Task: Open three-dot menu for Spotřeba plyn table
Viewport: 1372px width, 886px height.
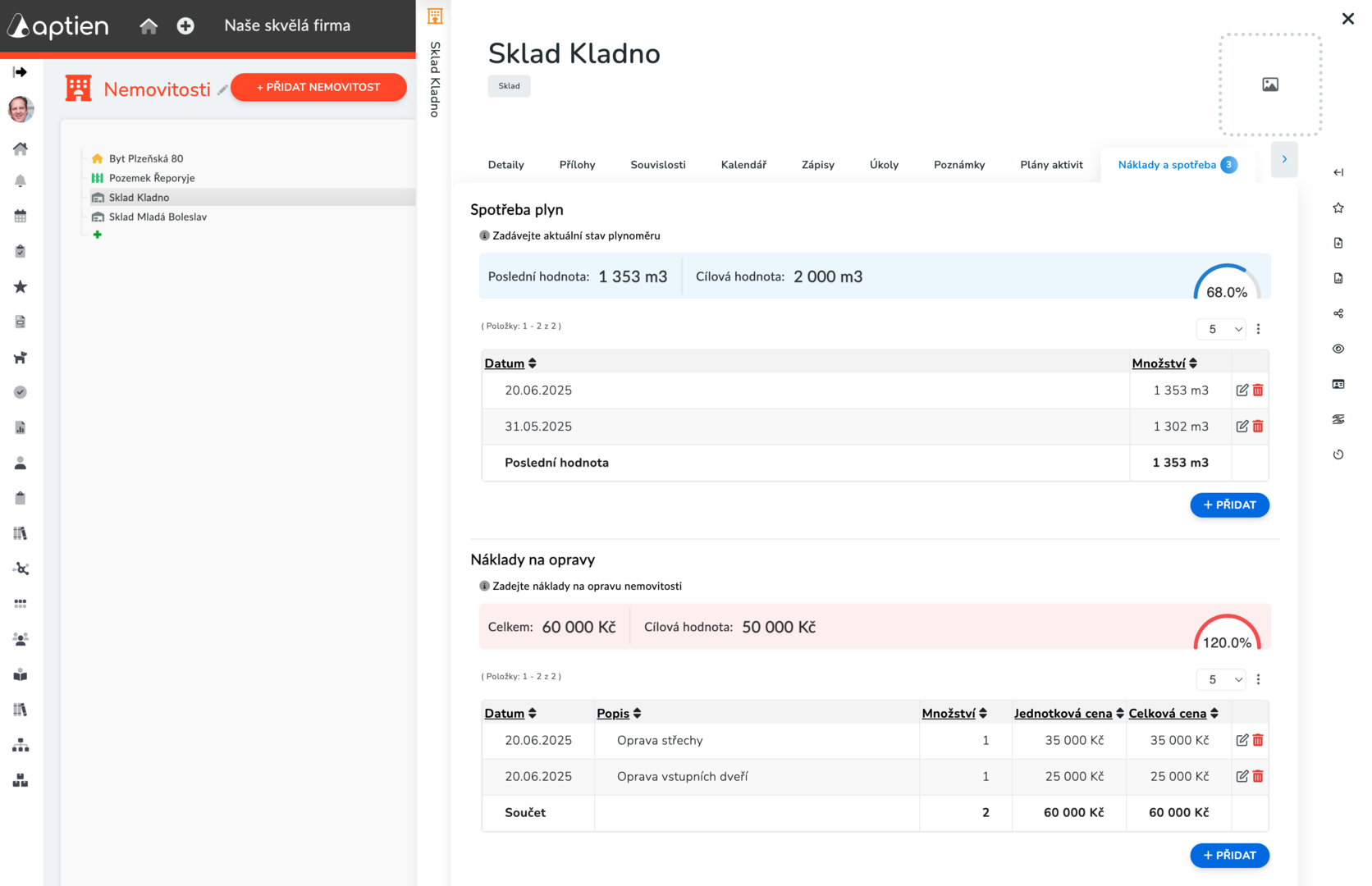Action: tap(1258, 329)
